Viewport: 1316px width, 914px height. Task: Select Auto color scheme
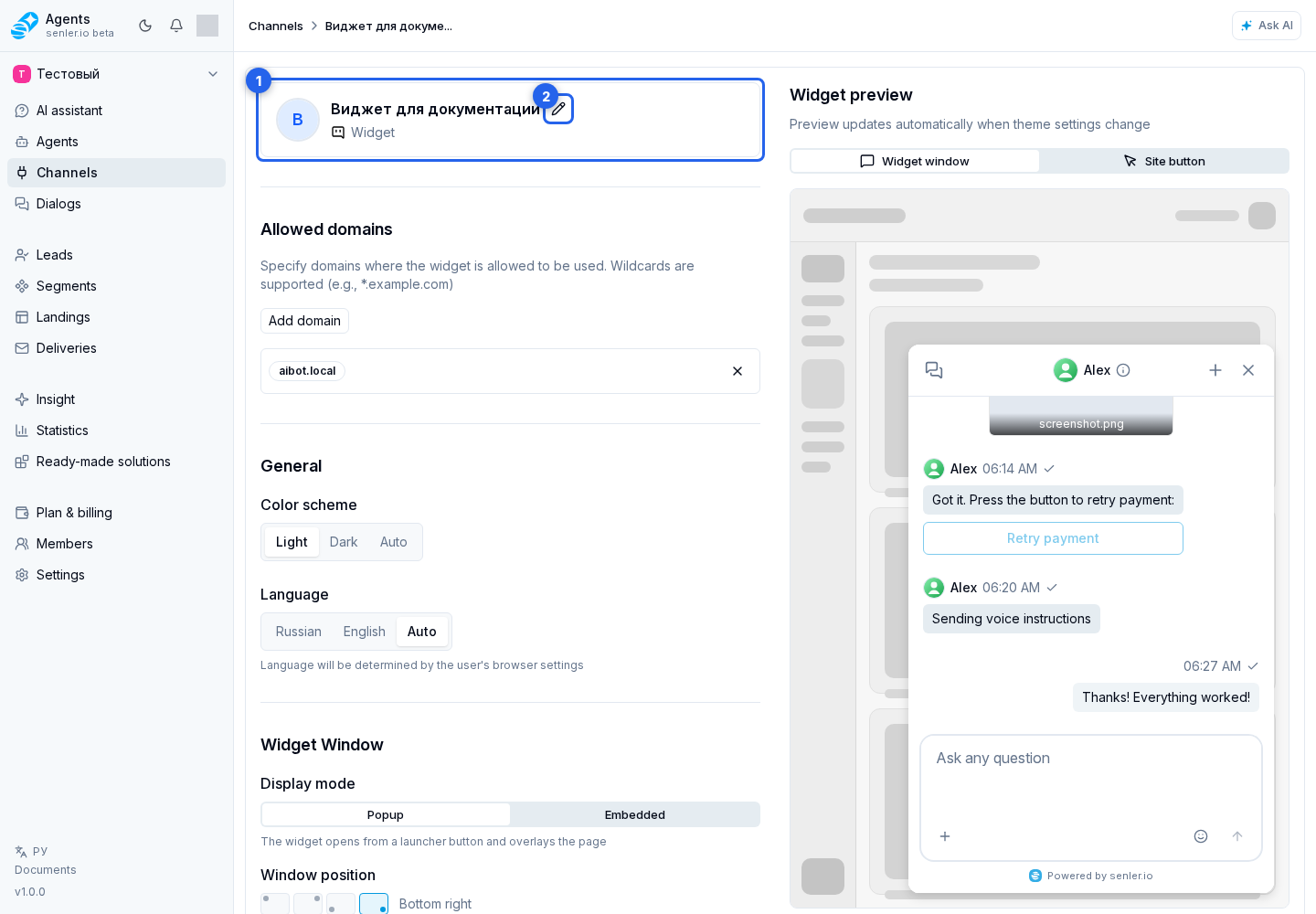[x=394, y=542]
